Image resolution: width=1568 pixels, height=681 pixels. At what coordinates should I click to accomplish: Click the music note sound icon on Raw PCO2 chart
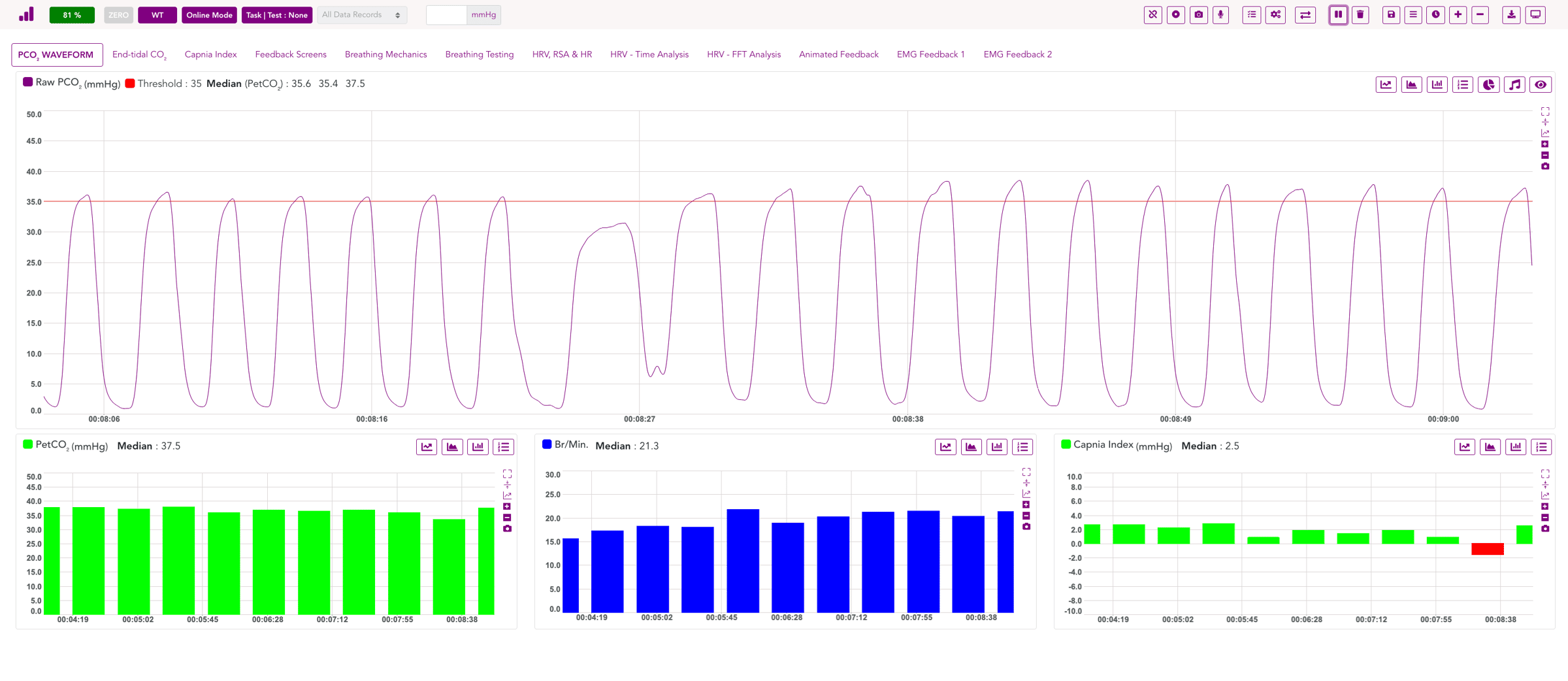1514,84
